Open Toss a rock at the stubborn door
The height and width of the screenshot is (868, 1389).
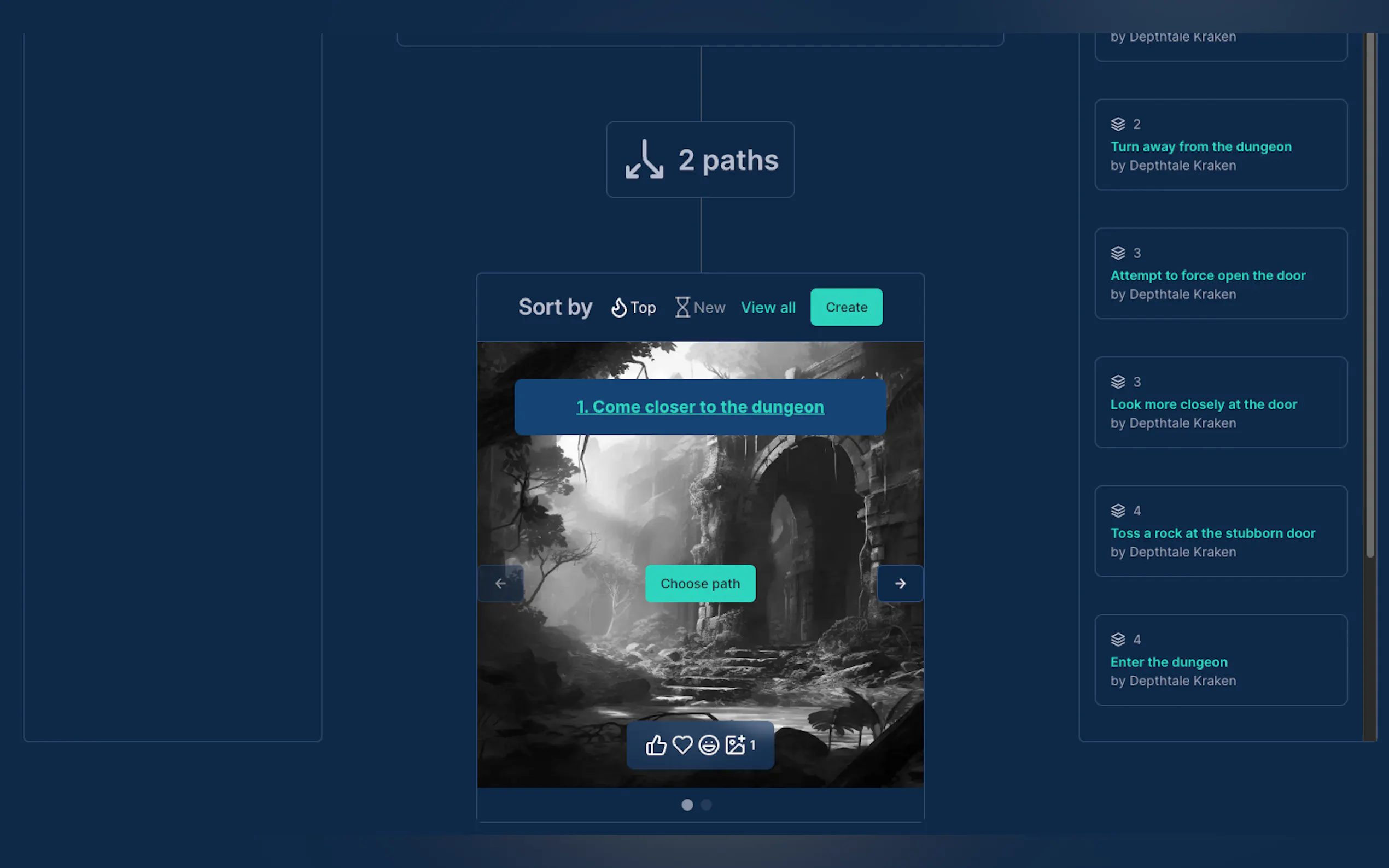pyautogui.click(x=1212, y=533)
